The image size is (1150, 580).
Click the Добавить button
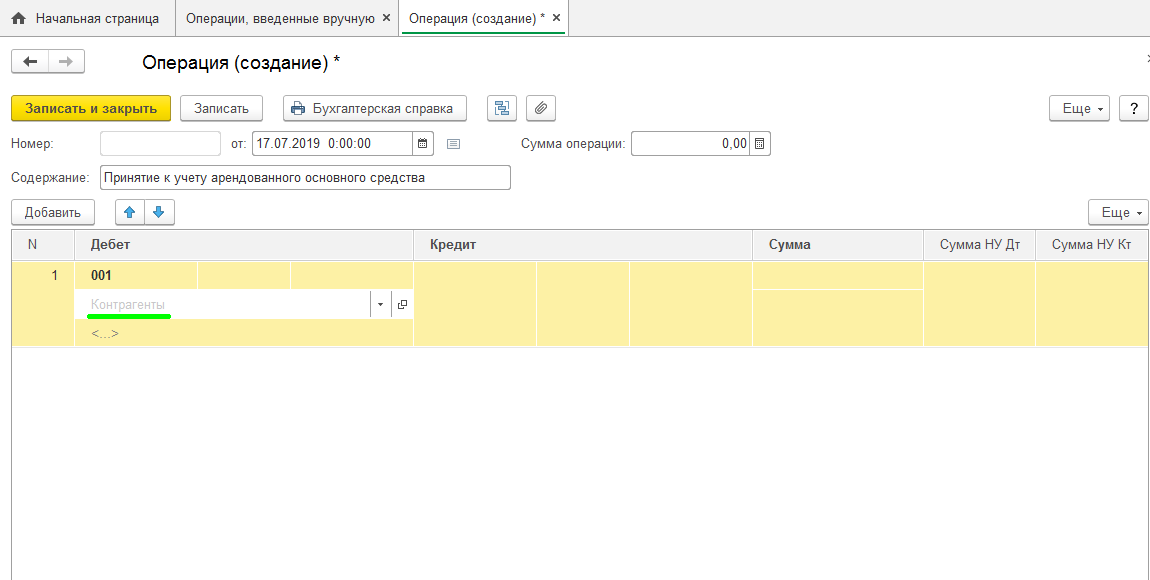[x=53, y=212]
